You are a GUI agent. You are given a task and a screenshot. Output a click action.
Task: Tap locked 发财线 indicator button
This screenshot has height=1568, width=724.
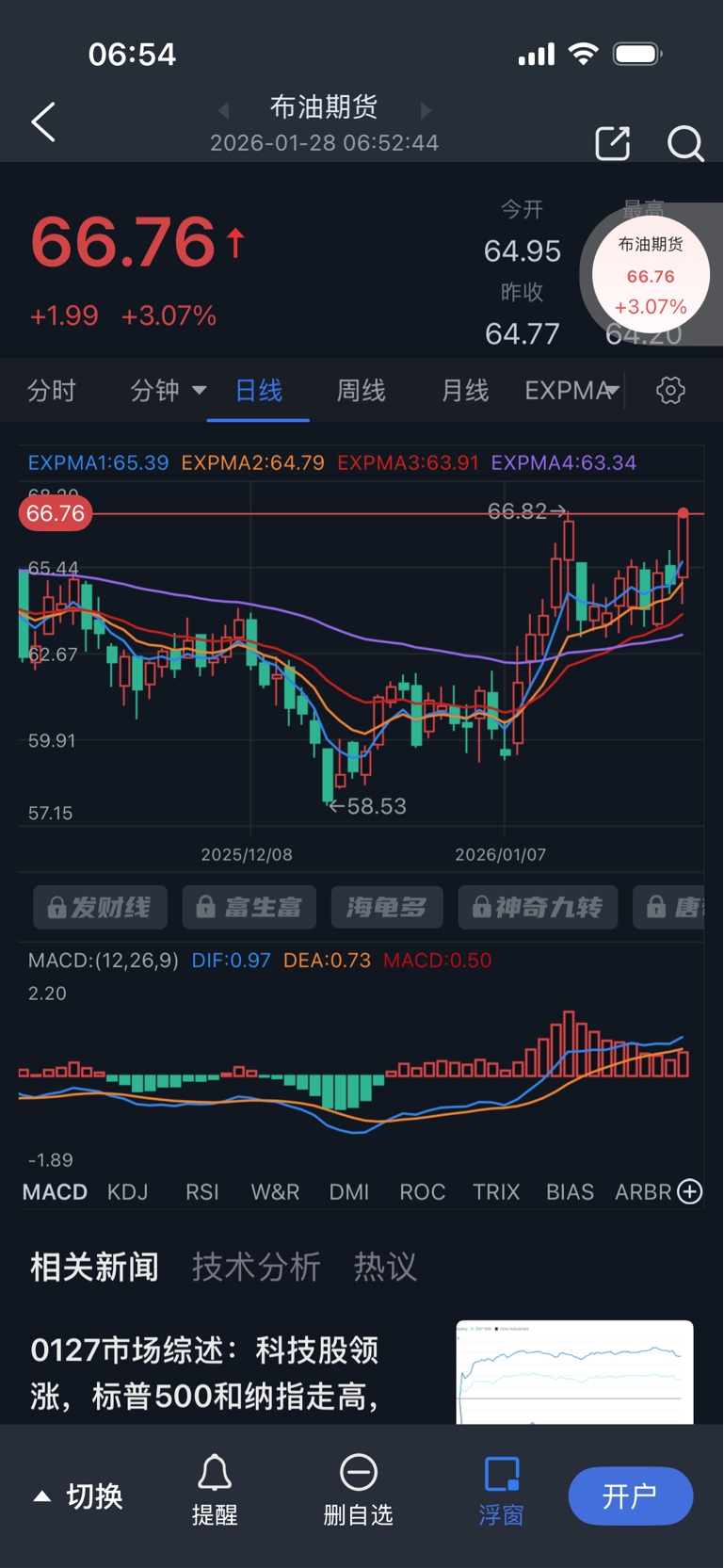[x=100, y=907]
